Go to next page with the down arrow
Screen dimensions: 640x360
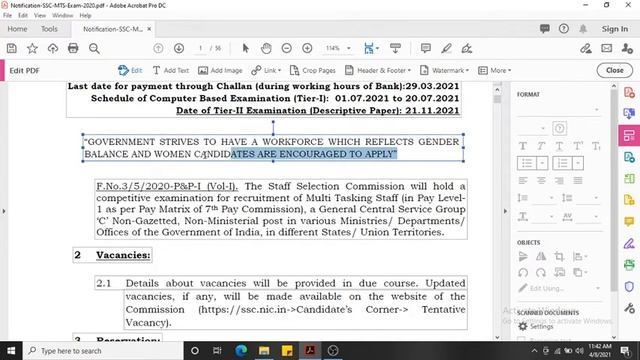[179, 49]
